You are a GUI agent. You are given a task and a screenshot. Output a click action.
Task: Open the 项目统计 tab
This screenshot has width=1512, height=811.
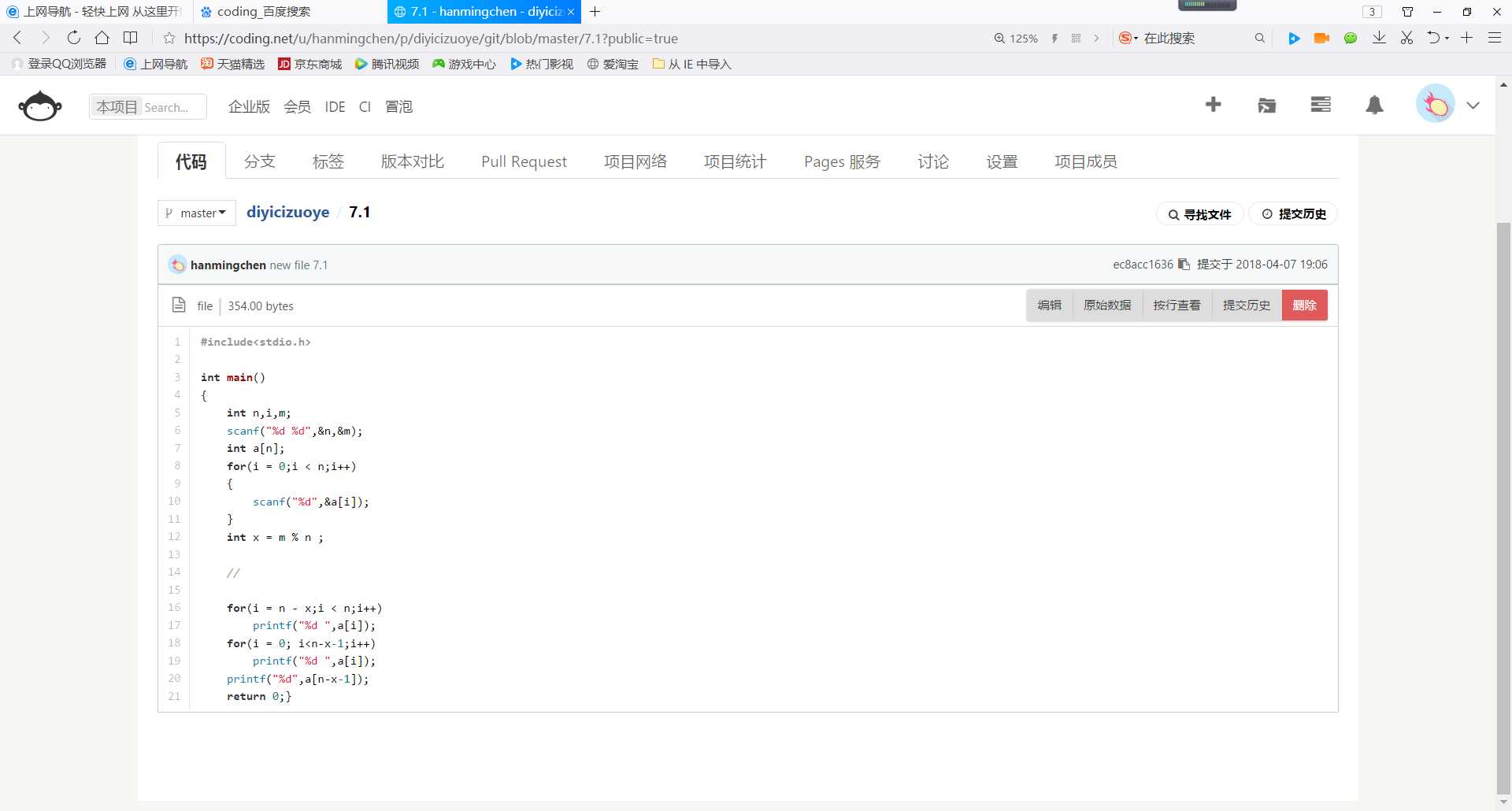click(736, 161)
